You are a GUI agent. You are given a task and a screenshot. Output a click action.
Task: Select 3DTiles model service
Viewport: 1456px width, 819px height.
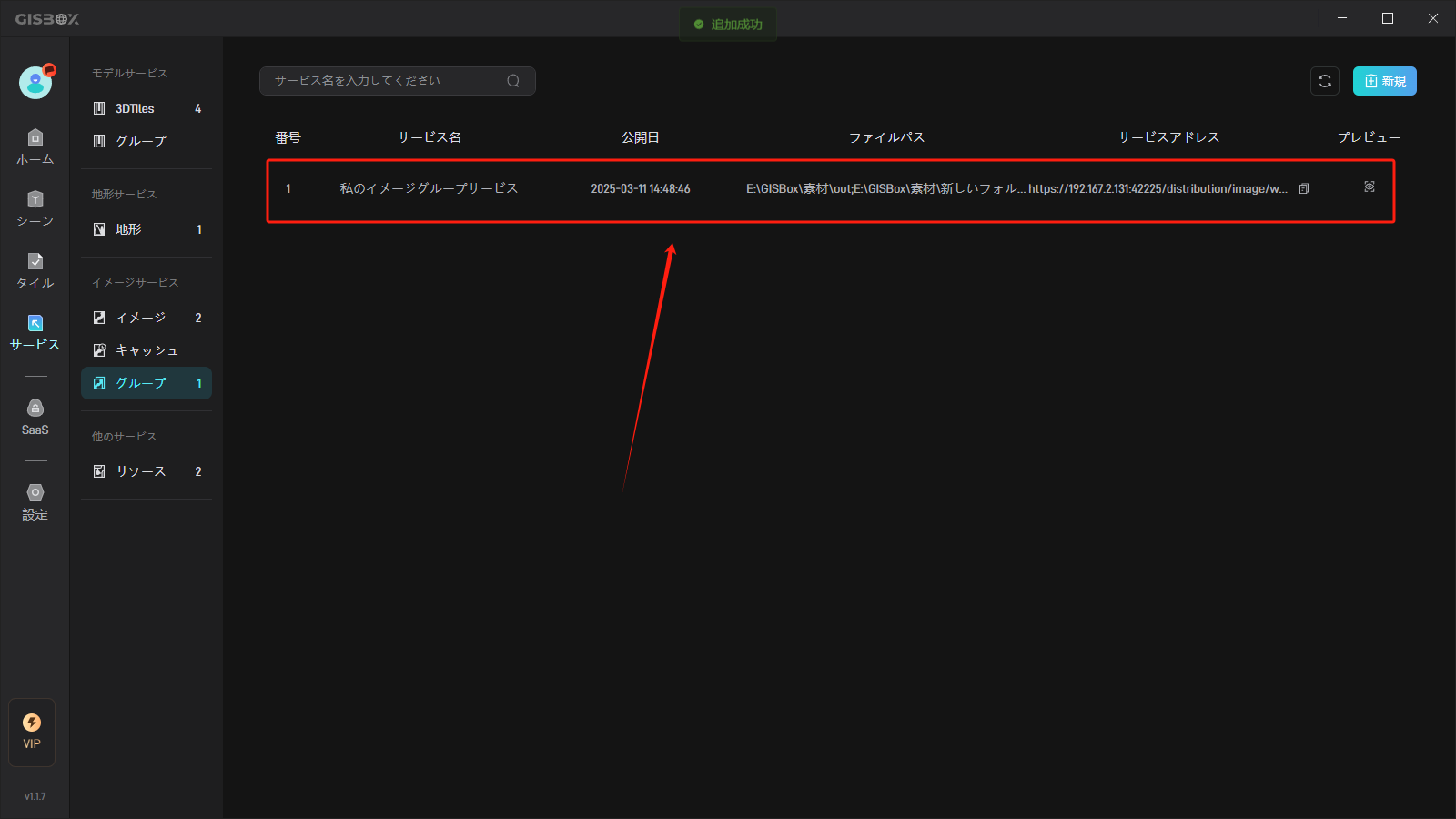147,108
